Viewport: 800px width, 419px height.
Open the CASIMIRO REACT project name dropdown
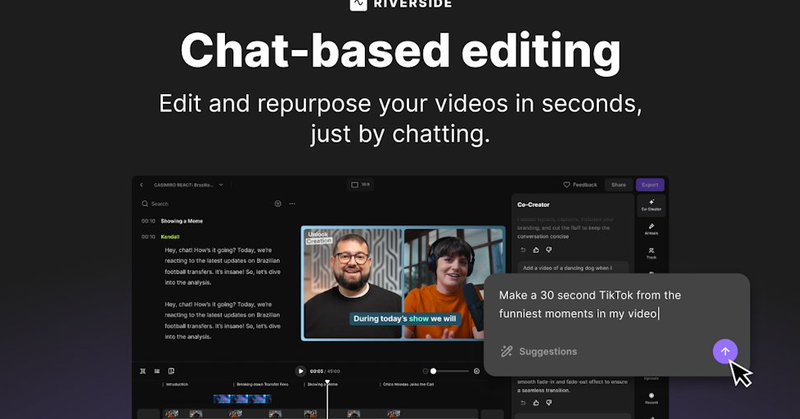[189, 185]
